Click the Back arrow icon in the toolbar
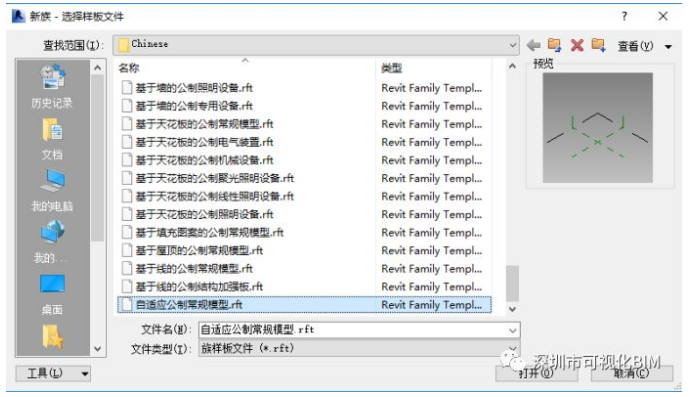The width and height of the screenshot is (689, 397). pos(533,45)
